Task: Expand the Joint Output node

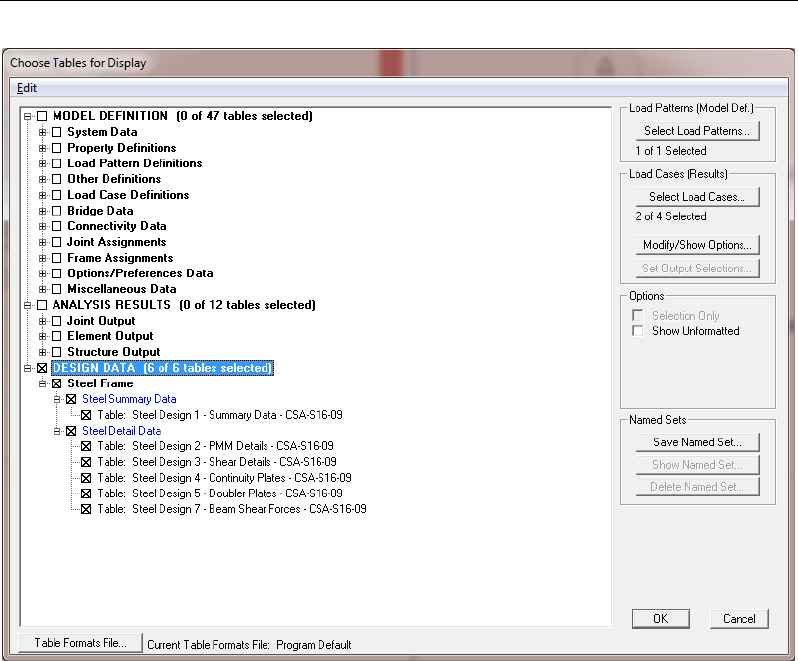Action: [x=42, y=321]
